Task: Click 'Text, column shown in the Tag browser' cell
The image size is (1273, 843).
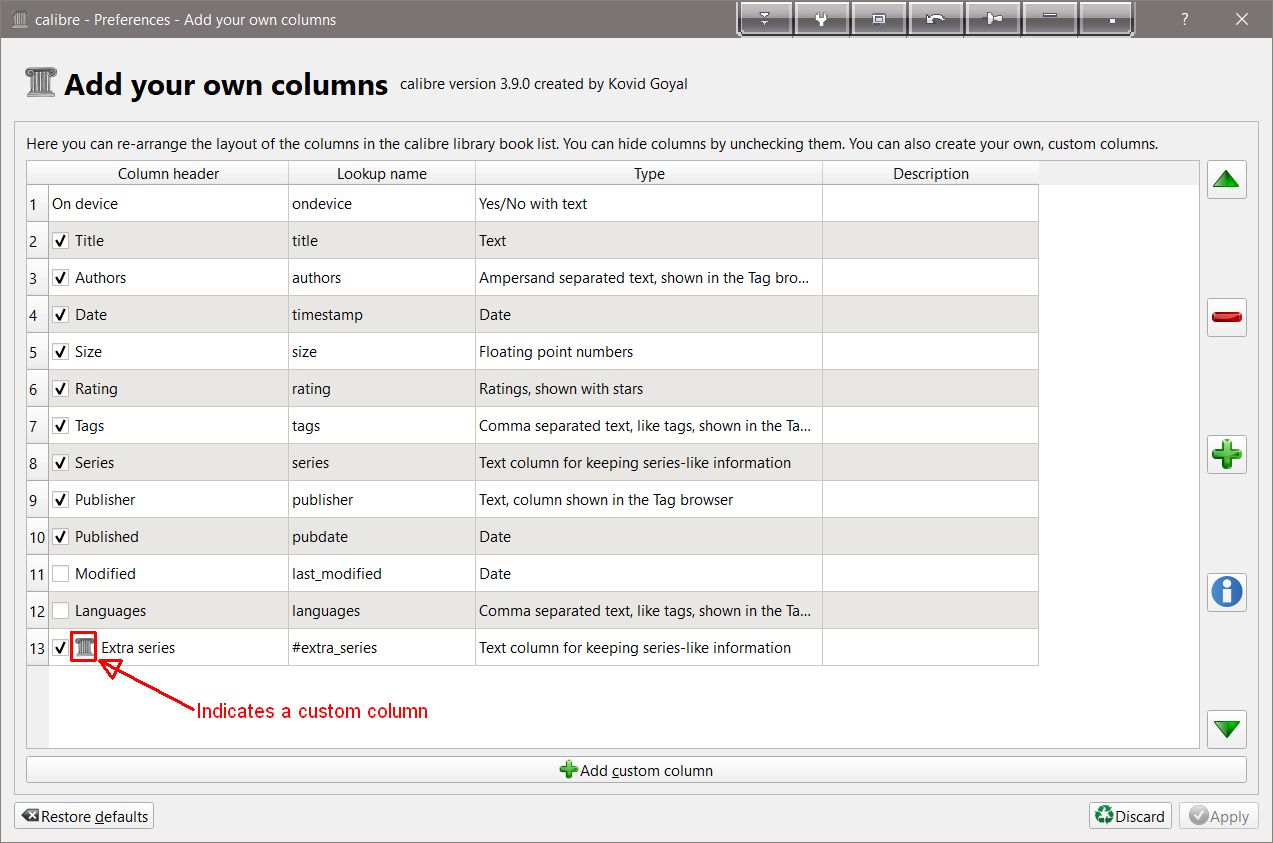Action: pyautogui.click(x=649, y=500)
